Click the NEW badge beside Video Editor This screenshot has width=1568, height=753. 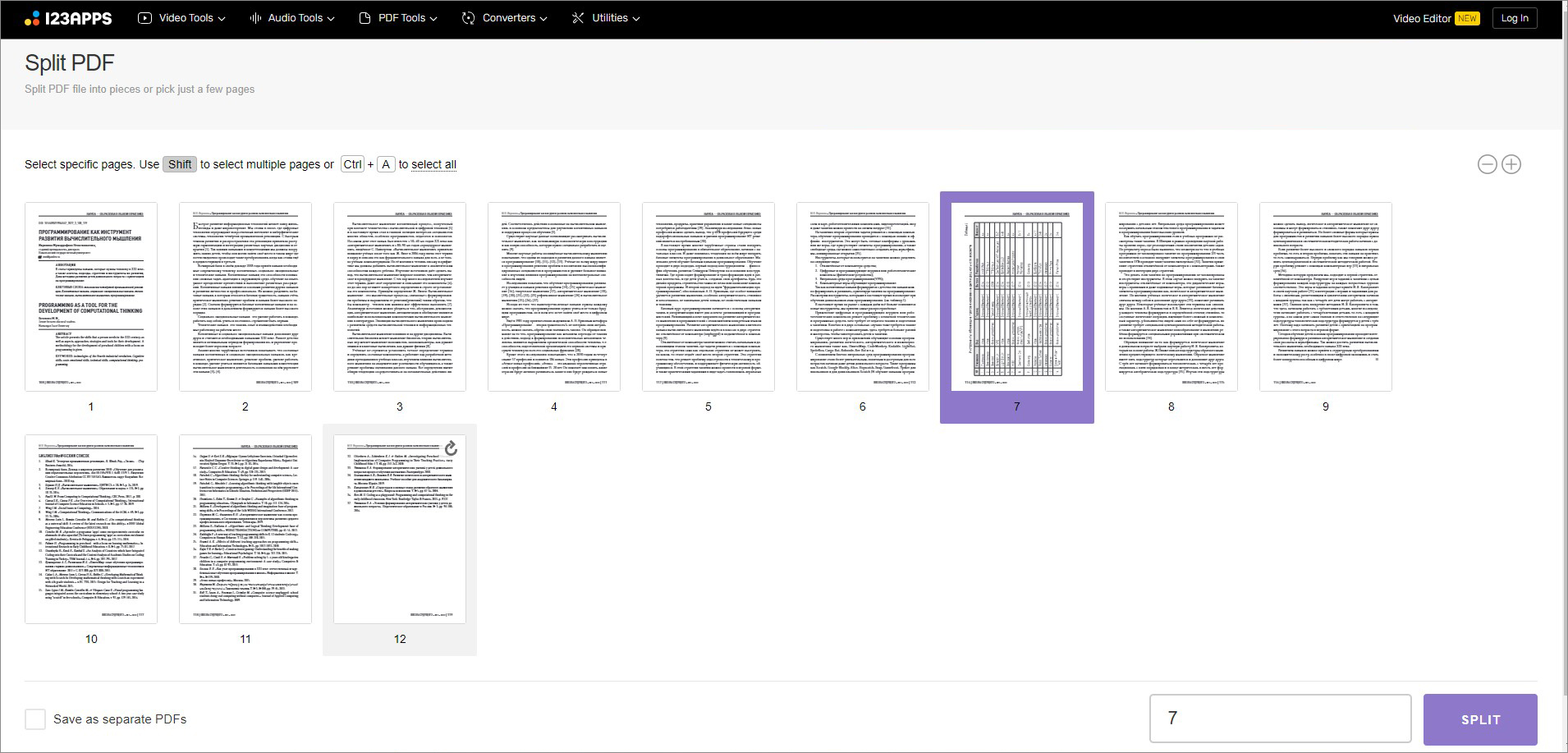(x=1467, y=18)
